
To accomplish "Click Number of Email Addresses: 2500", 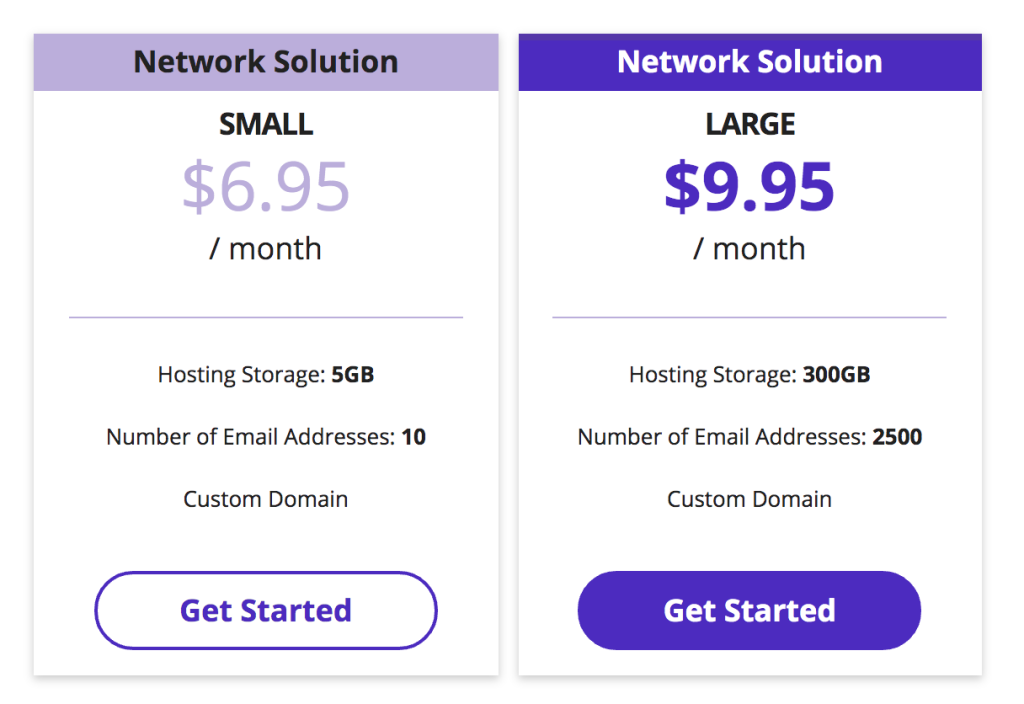I will [x=750, y=437].
